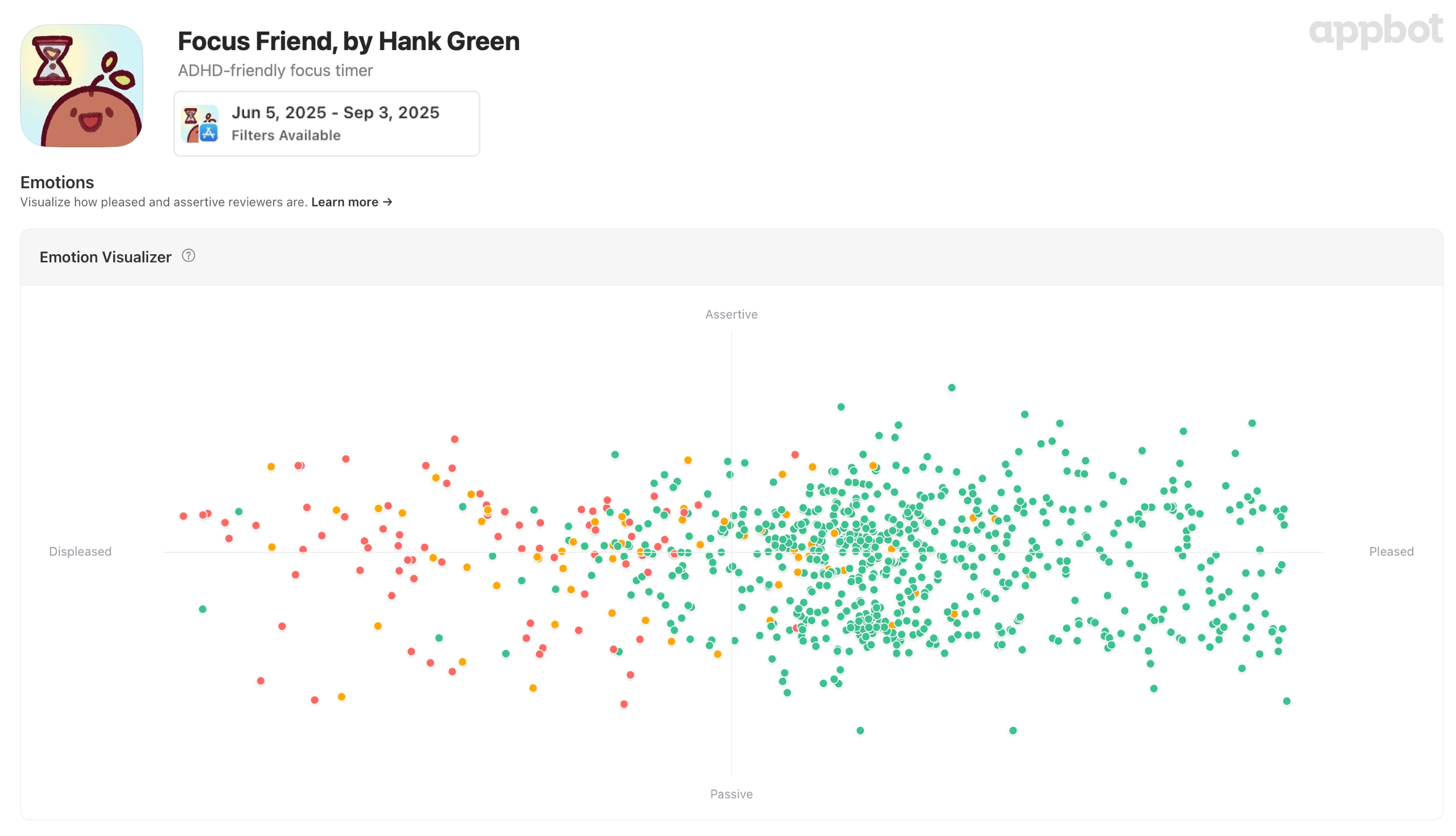Image resolution: width=1456 pixels, height=836 pixels.
Task: Follow the Learn more link
Action: tap(352, 202)
